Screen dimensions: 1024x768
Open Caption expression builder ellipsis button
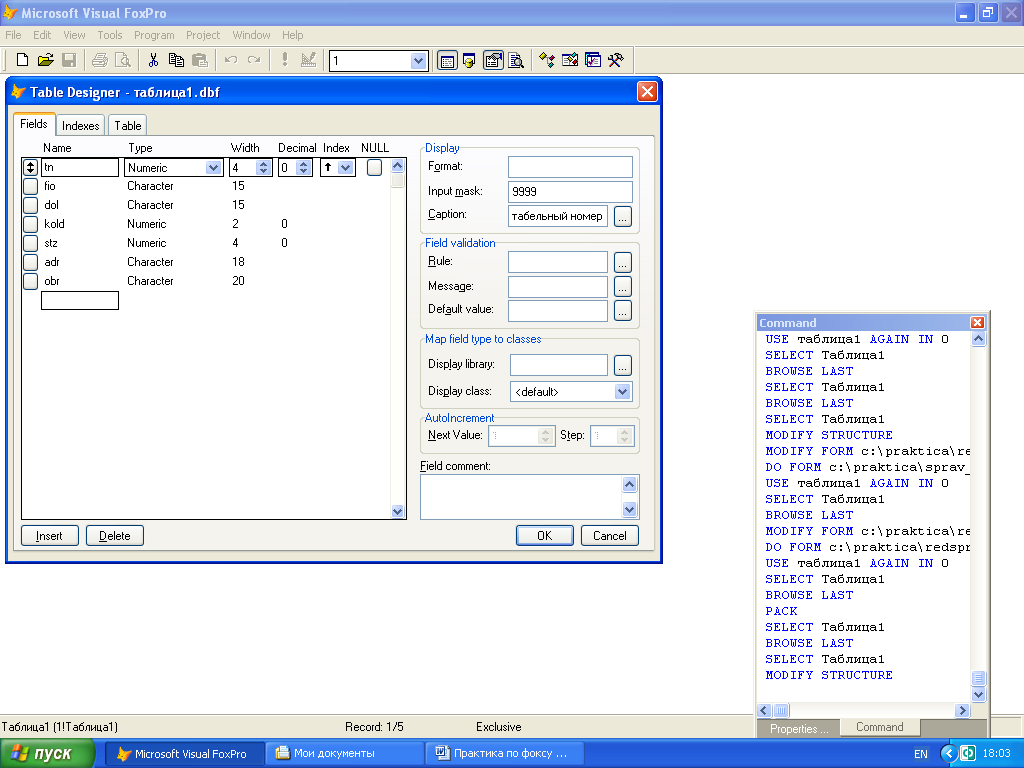click(622, 216)
